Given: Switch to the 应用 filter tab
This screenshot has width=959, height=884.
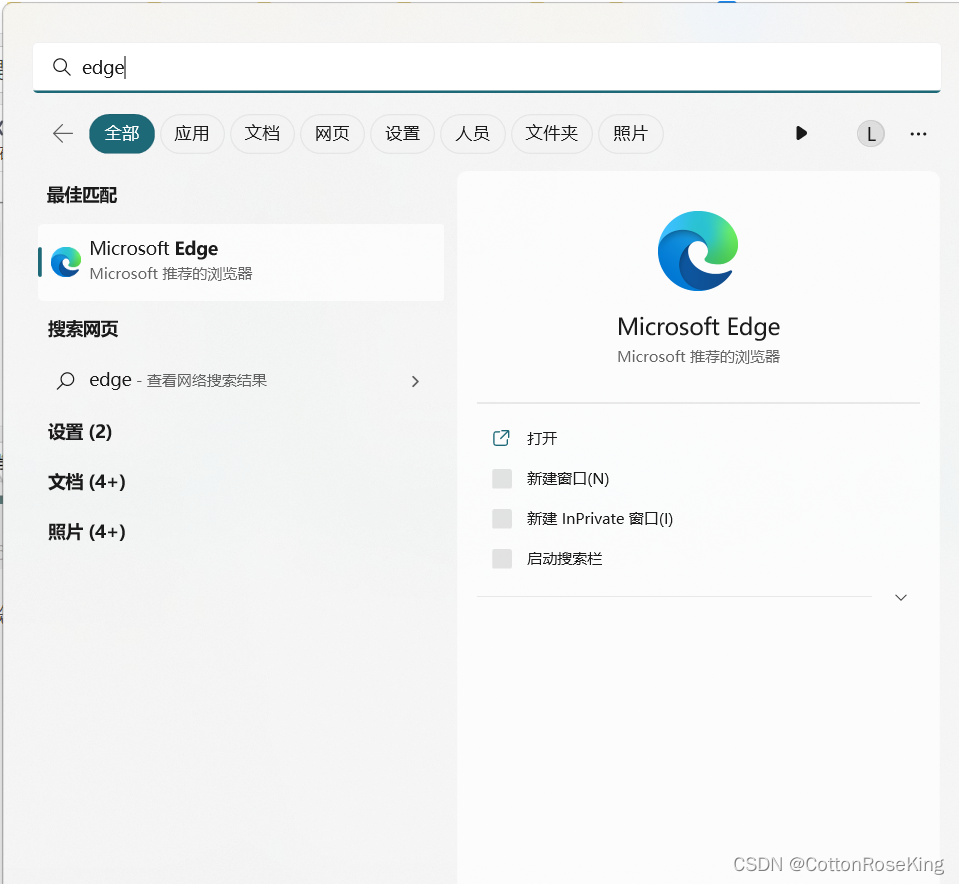Looking at the screenshot, I should pyautogui.click(x=192, y=133).
